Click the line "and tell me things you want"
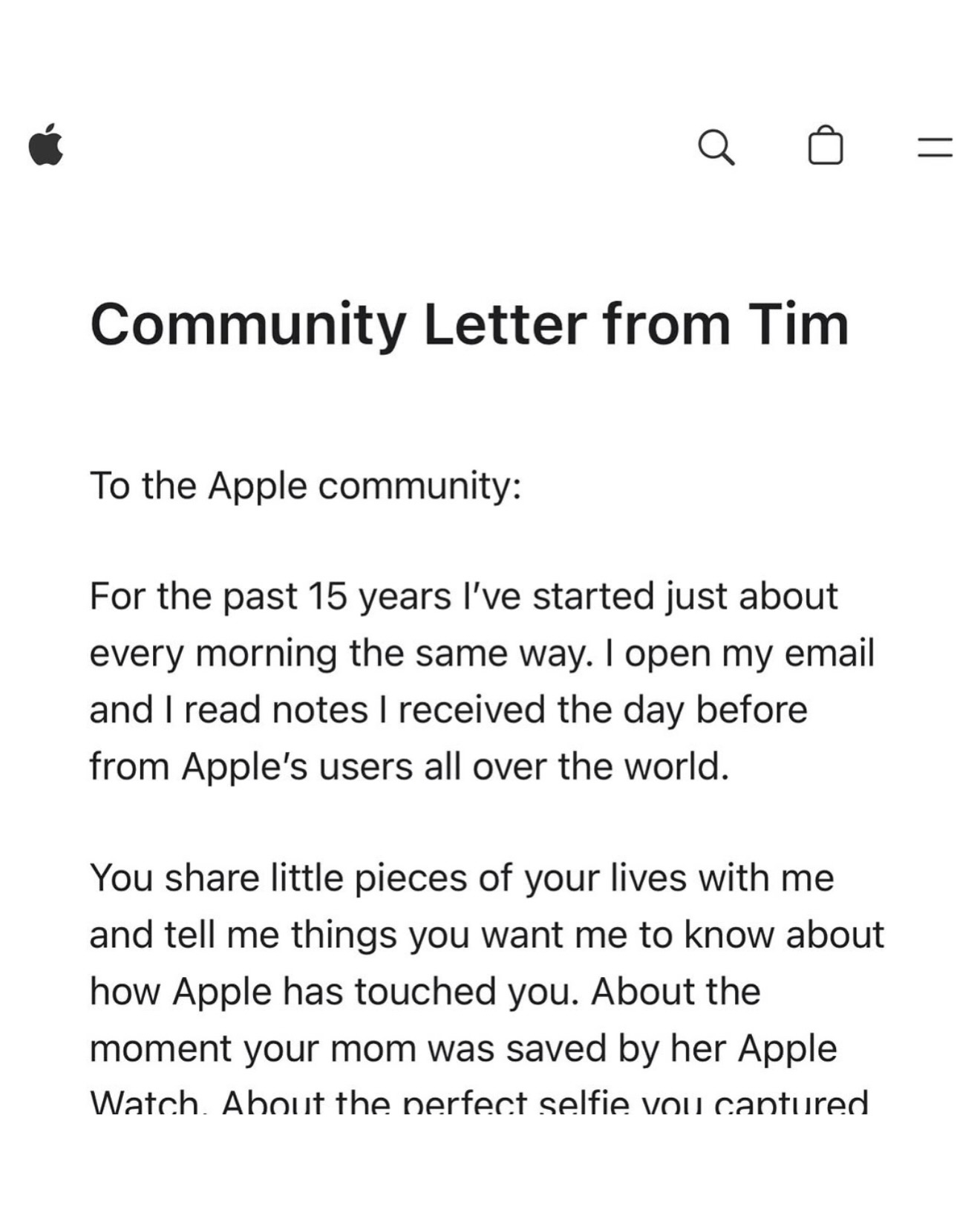 [486, 935]
